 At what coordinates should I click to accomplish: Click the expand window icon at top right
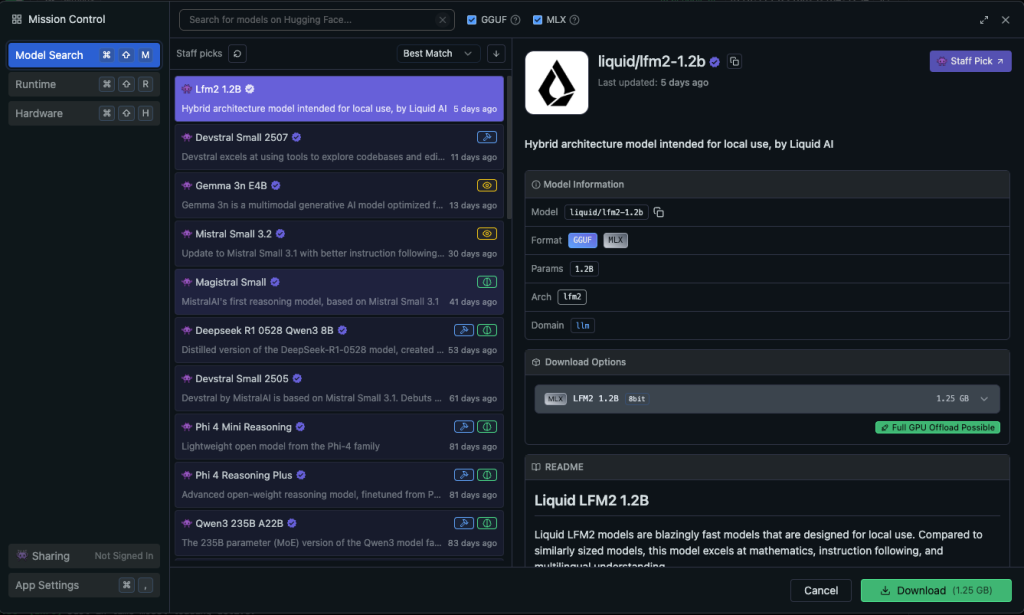983,20
